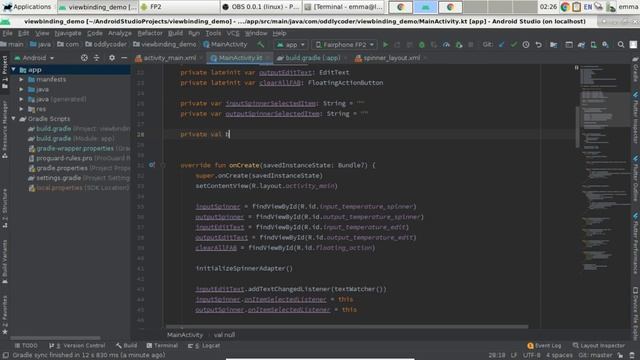Click the stop process square icon

click(x=471, y=44)
